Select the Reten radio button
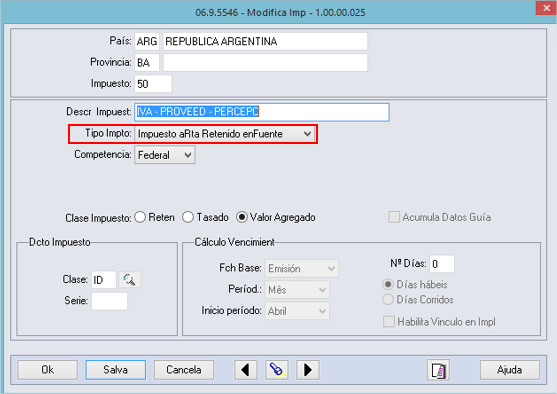 coord(140,217)
